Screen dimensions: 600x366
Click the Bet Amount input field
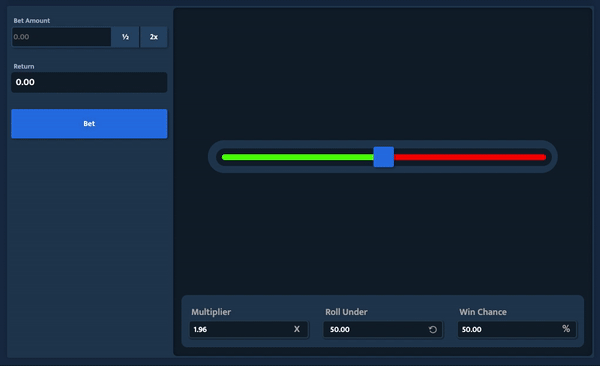tap(62, 37)
